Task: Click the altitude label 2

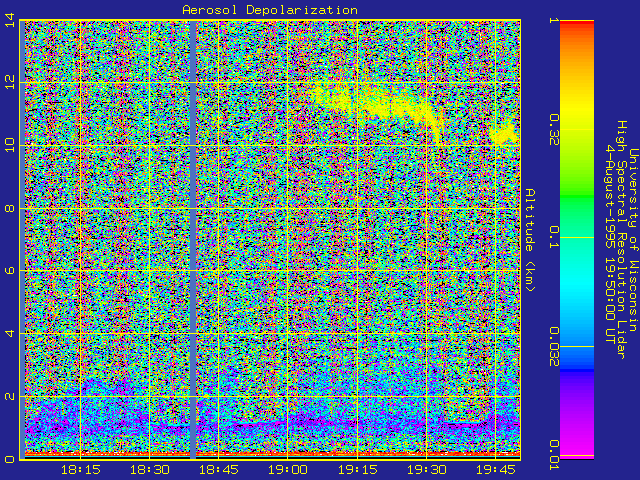Action: coord(10,396)
